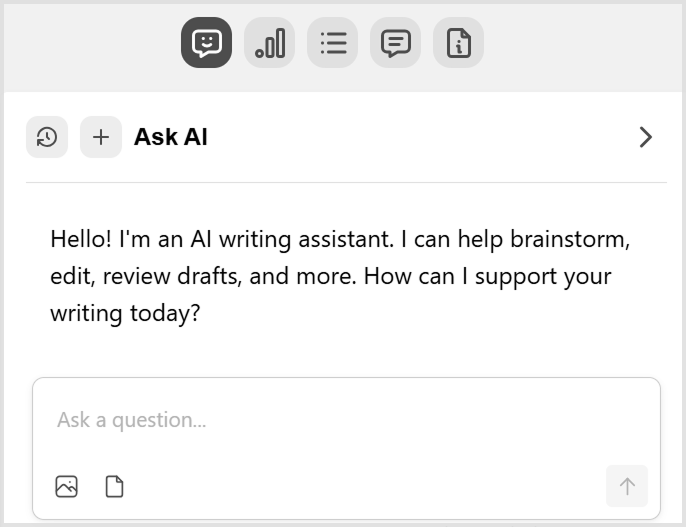Collapse the Ask AI panel with chevron
Screen dimensions: 686x527
646,137
